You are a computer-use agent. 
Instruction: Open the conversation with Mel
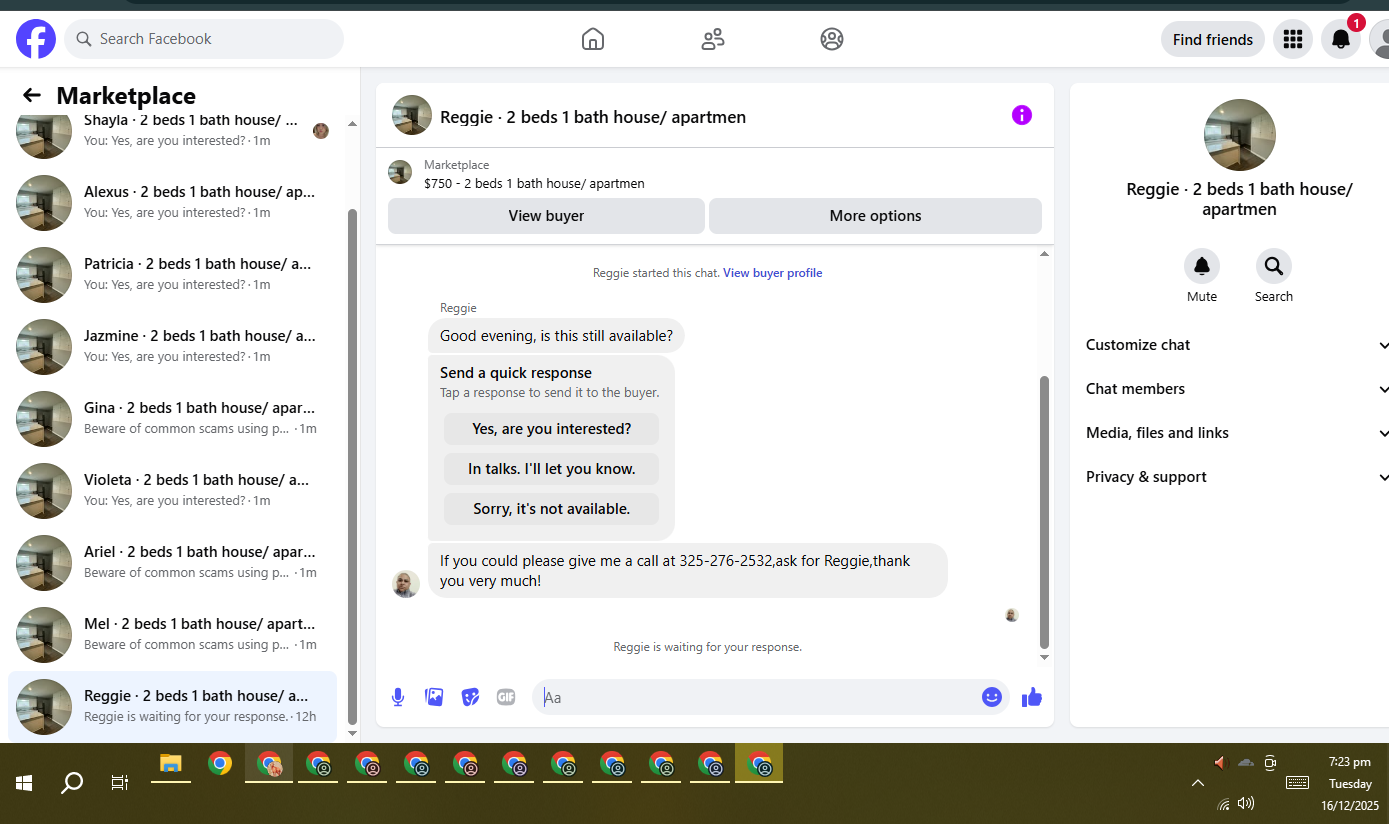(172, 634)
